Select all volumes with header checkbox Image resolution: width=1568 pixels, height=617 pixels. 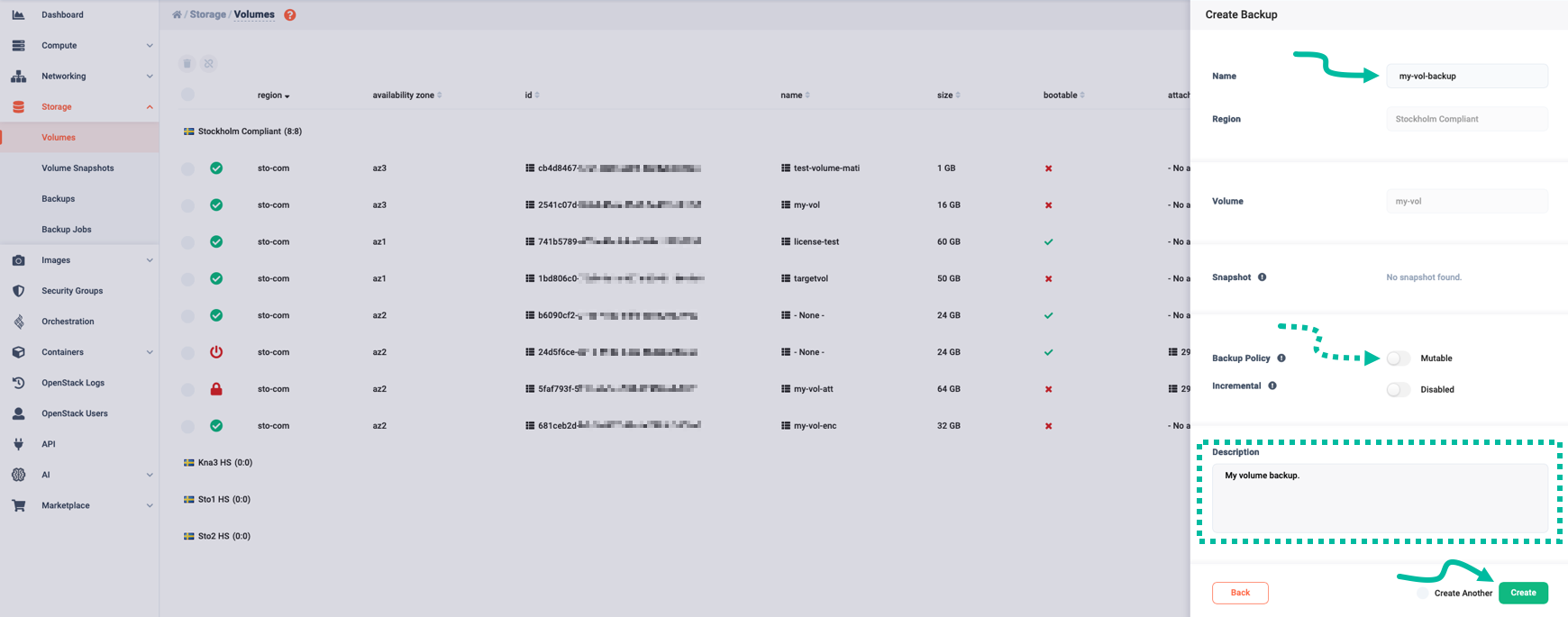[187, 95]
